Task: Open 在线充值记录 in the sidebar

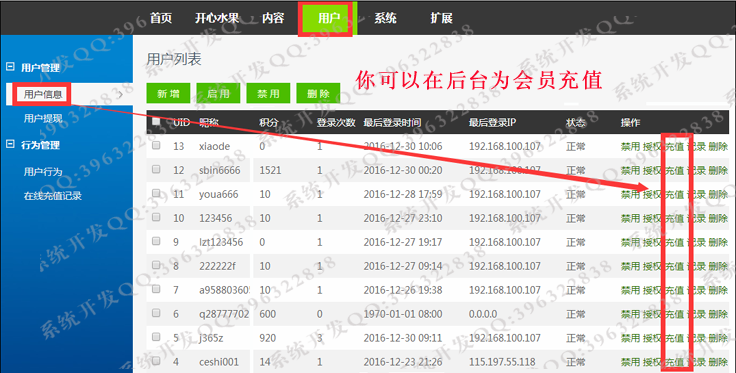Action: click(x=53, y=196)
